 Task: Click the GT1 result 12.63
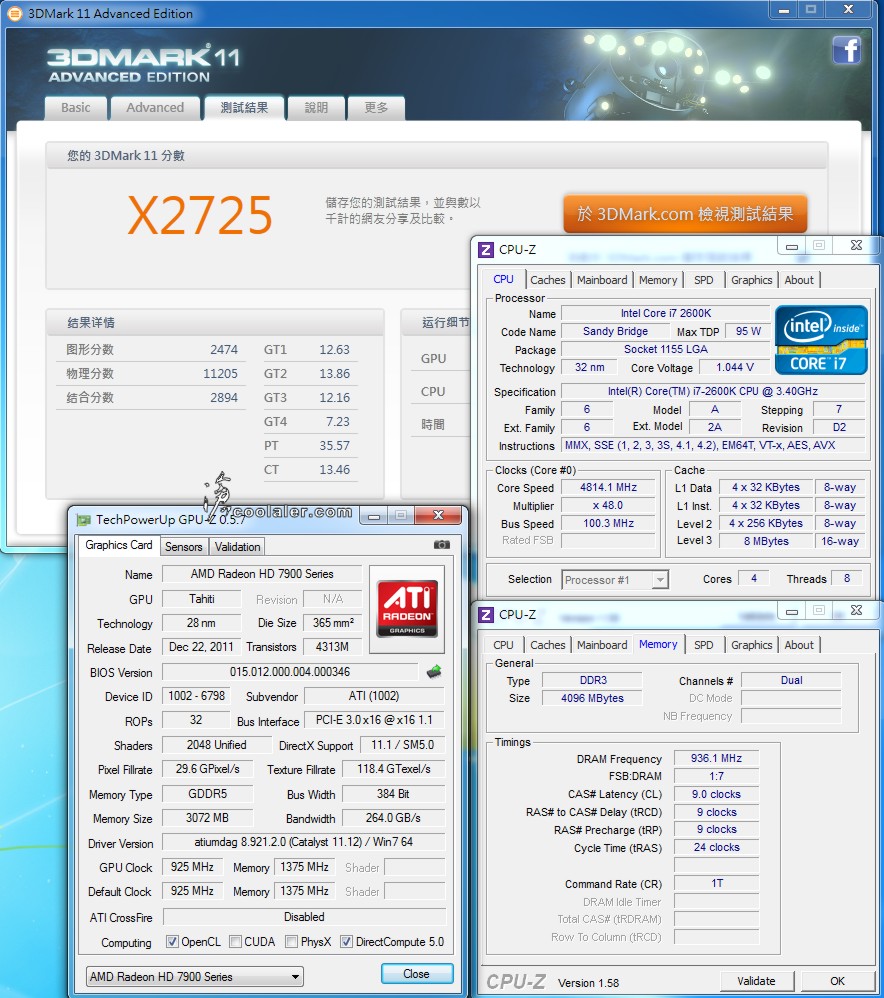(335, 349)
